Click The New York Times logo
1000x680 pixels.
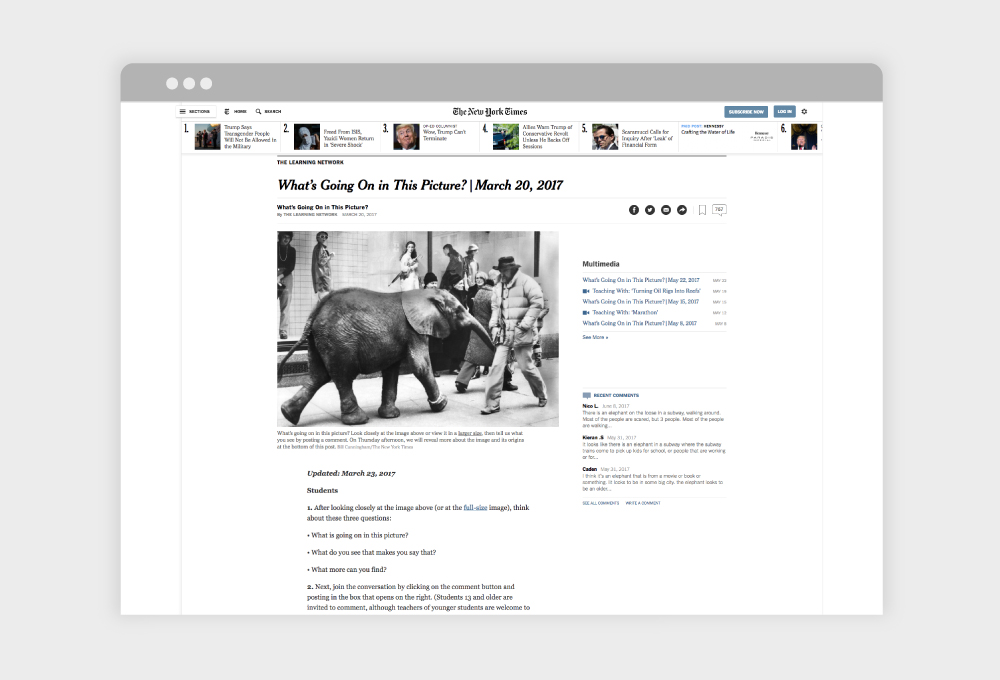(x=490, y=112)
